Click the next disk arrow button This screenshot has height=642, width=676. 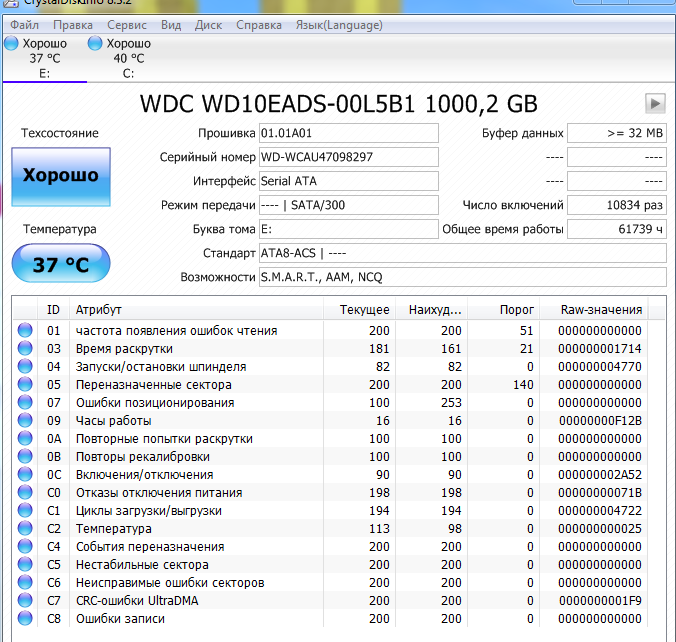coord(655,103)
